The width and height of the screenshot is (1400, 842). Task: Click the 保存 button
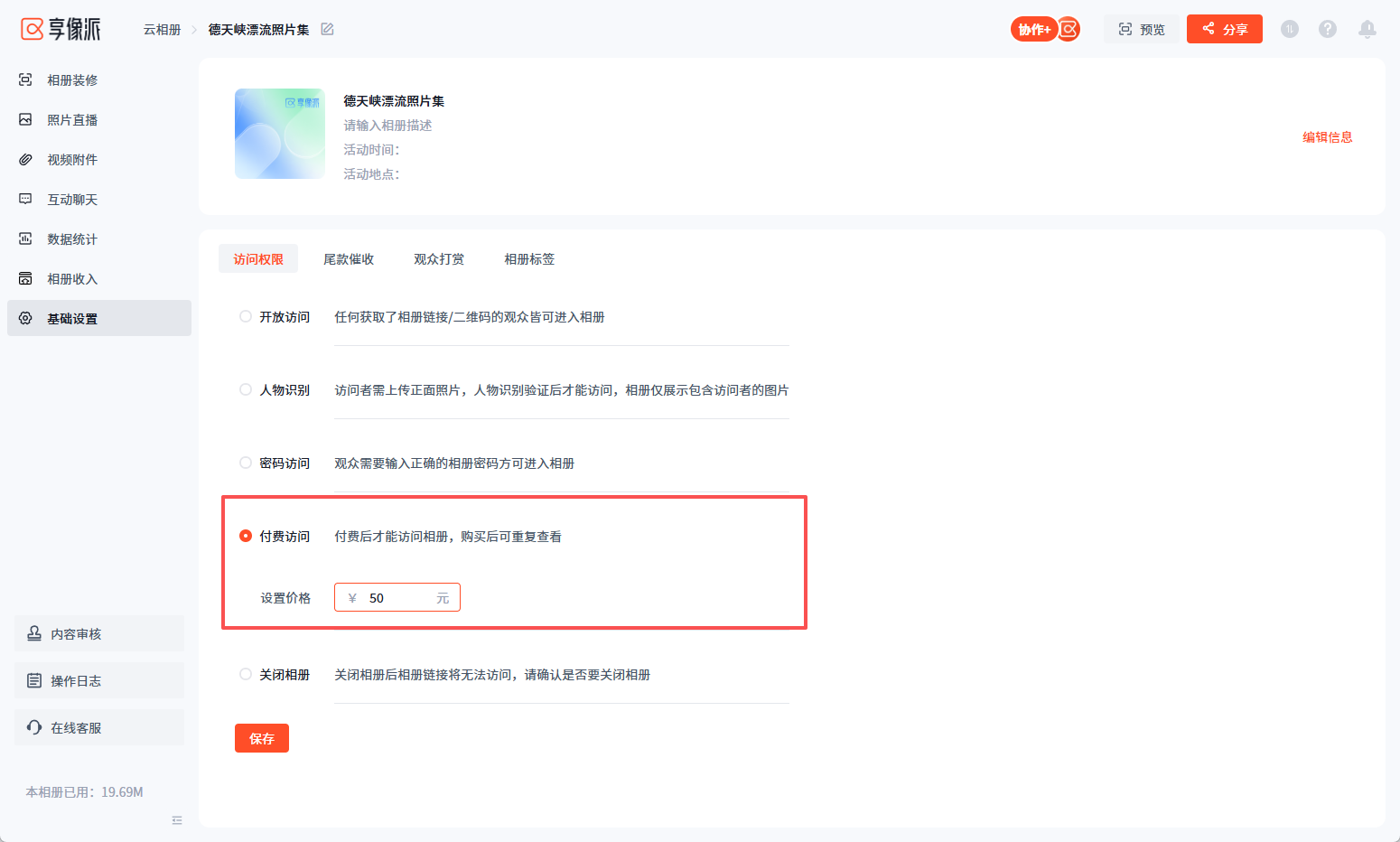[x=262, y=738]
